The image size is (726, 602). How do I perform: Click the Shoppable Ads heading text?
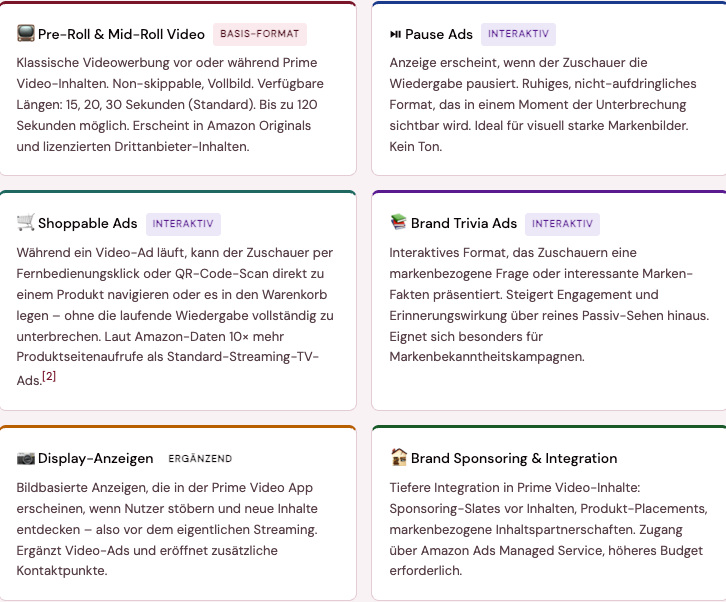click(88, 223)
